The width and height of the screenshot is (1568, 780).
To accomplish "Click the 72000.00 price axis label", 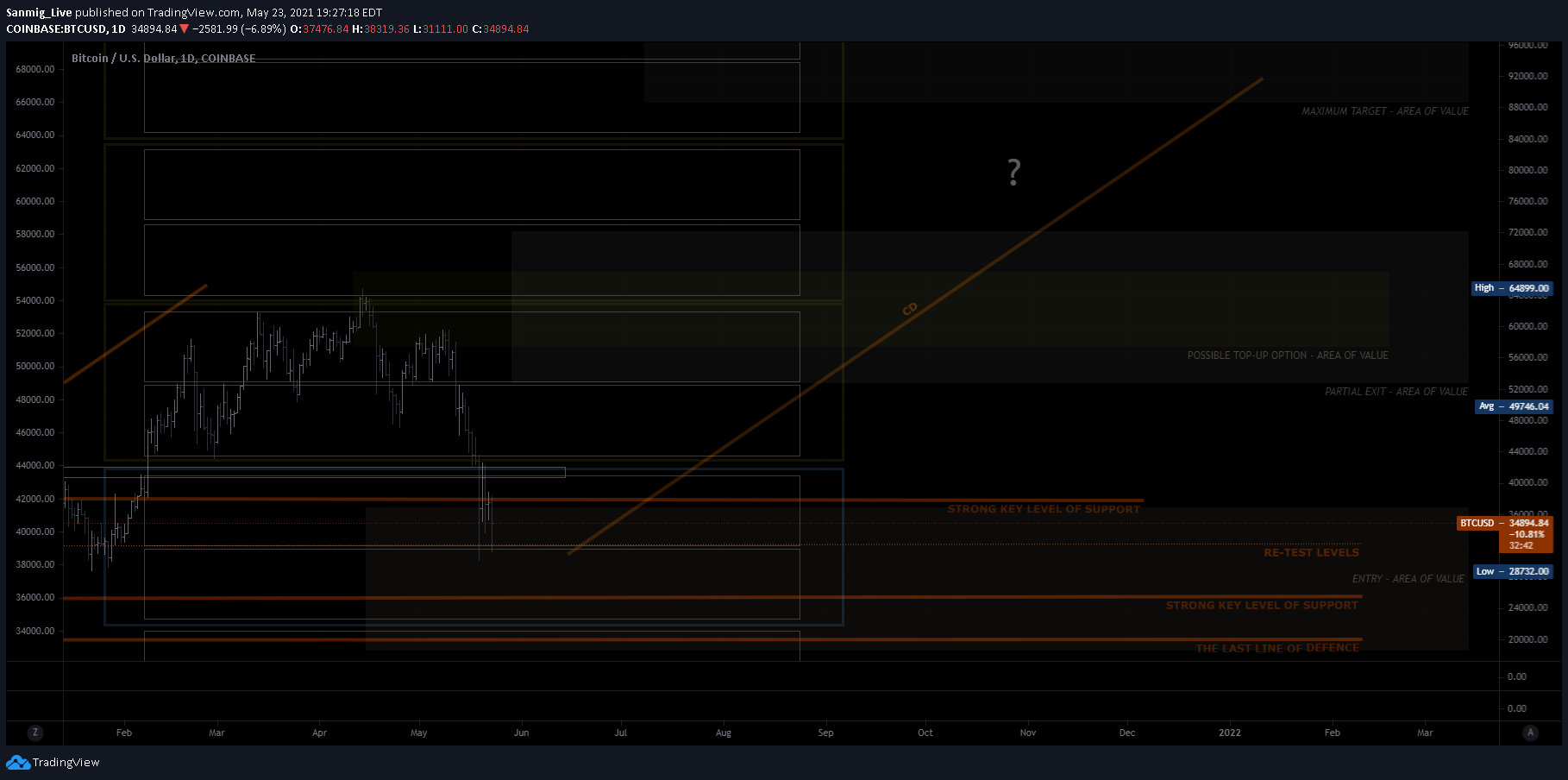I will [1528, 232].
